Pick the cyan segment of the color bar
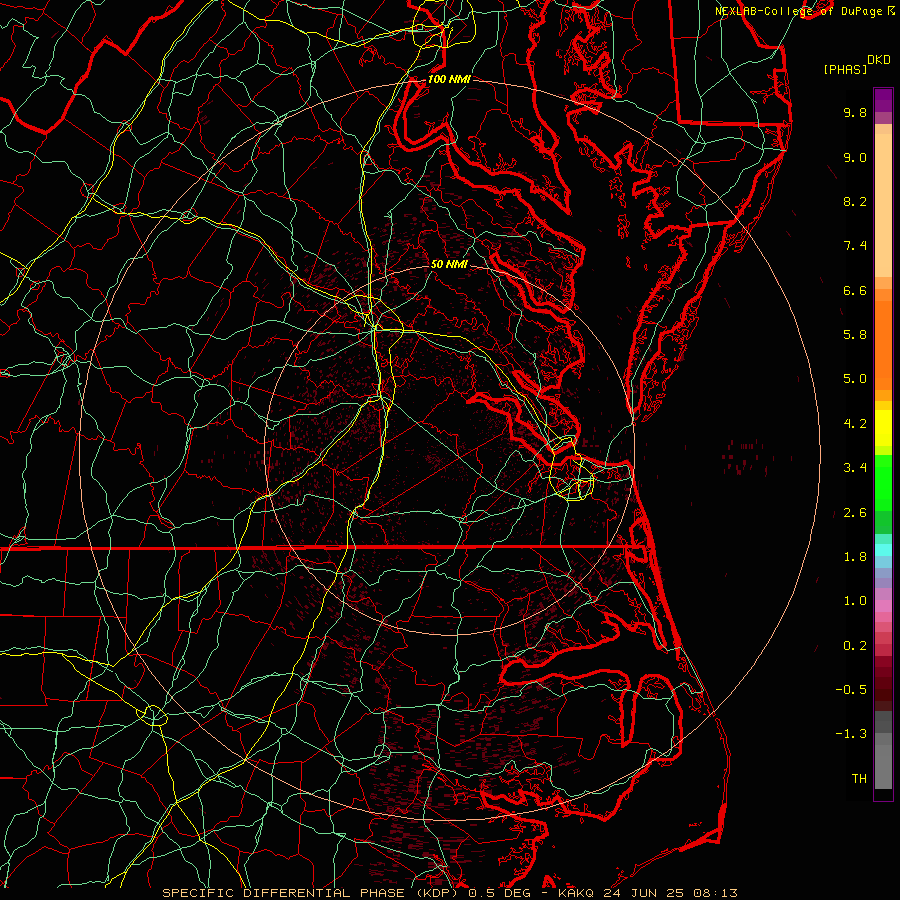The image size is (900, 900). [883, 550]
